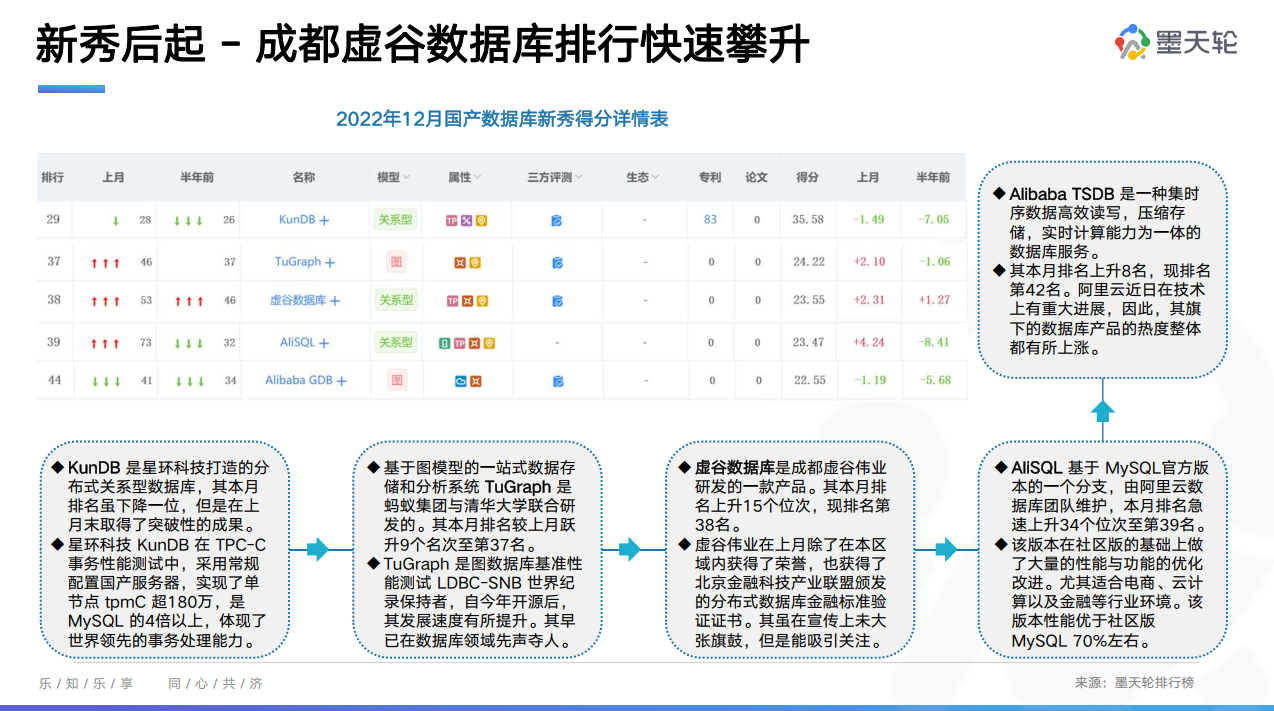Click the plus icon next to AliSQL
This screenshot has width=1274, height=711.
point(324,343)
